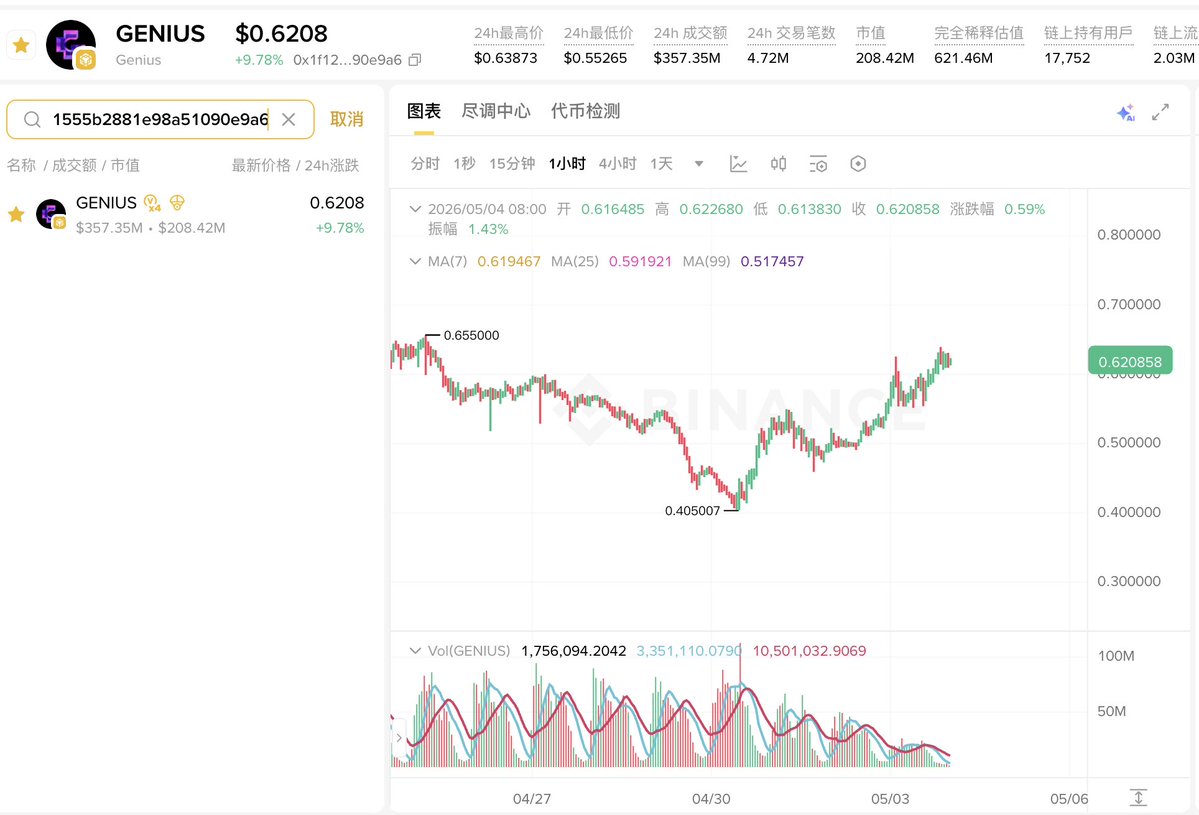The image size is (1199, 815).
Task: Select the 1小时 interval
Action: 567,164
